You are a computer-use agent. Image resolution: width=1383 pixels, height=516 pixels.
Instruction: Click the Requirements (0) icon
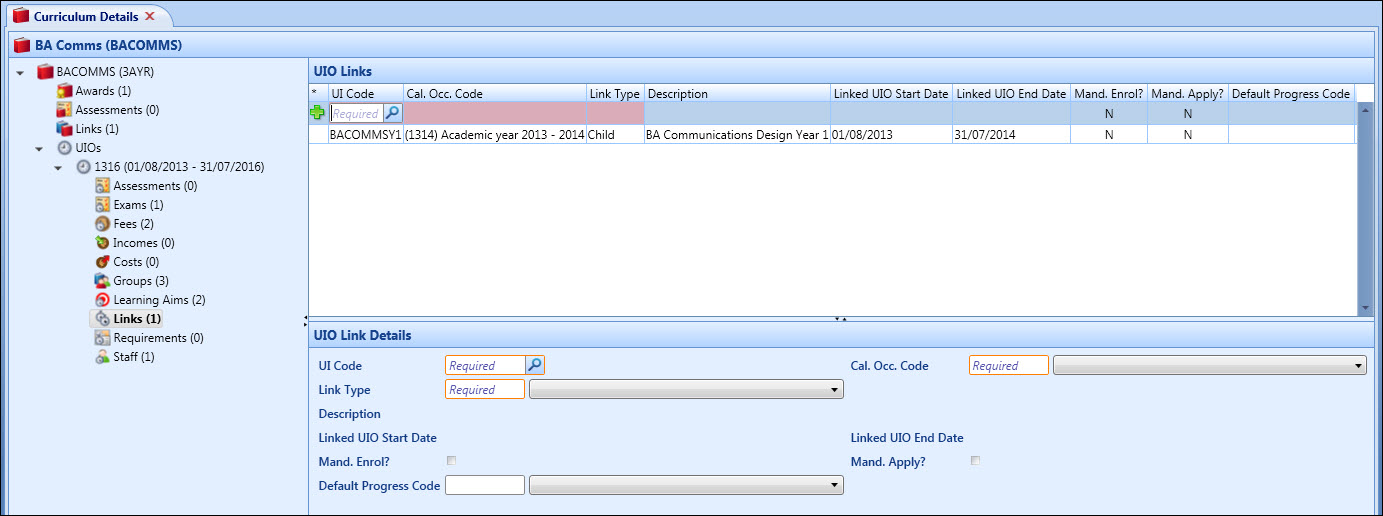102,338
